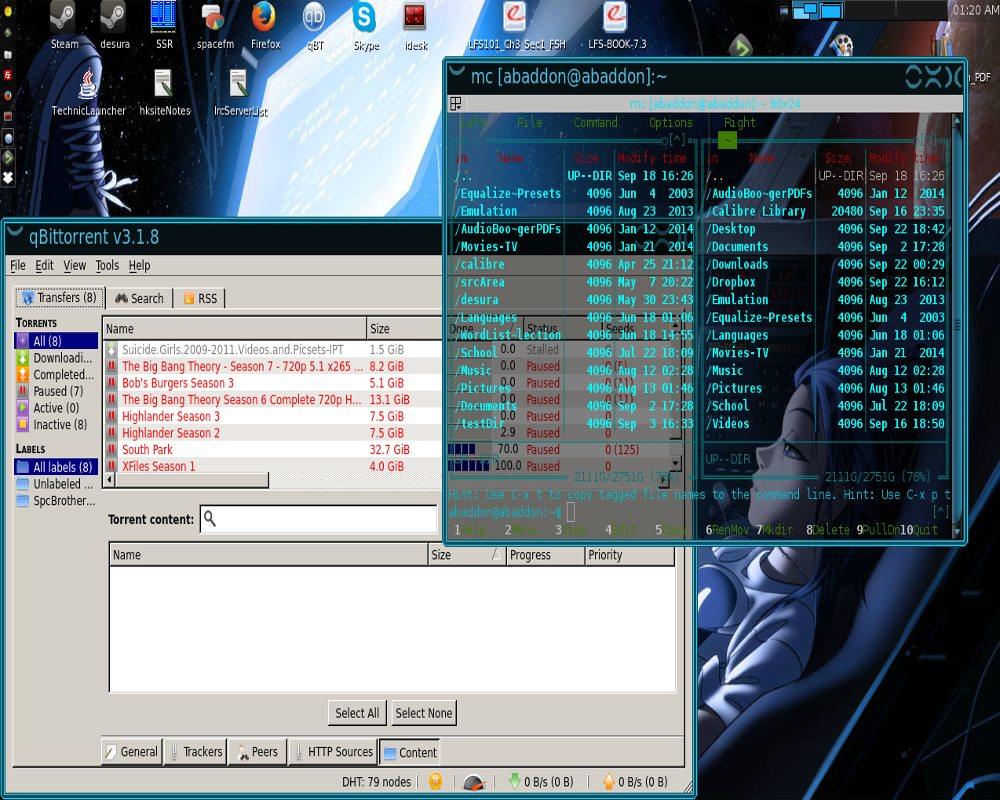Open the LFS-BOOK-7.3 document icon

616,26
